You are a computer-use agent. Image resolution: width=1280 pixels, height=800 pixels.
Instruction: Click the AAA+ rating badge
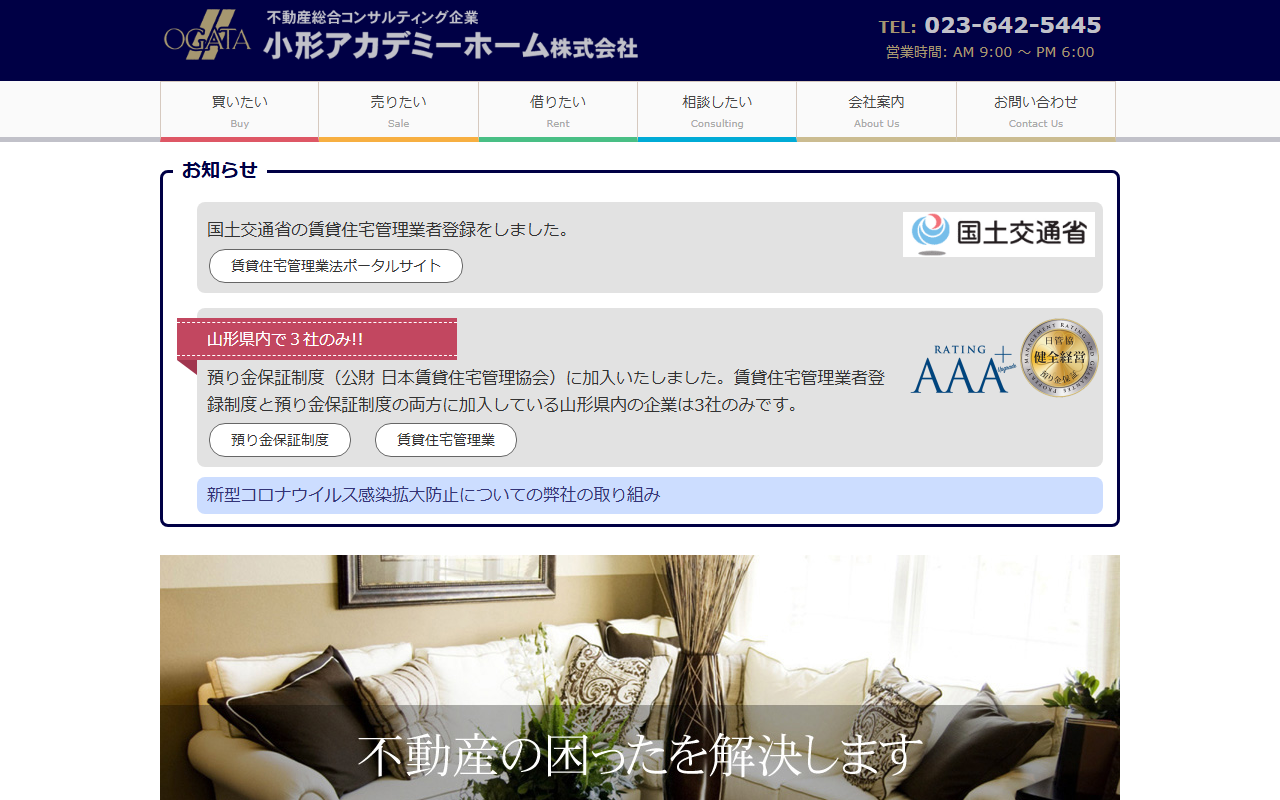(962, 369)
